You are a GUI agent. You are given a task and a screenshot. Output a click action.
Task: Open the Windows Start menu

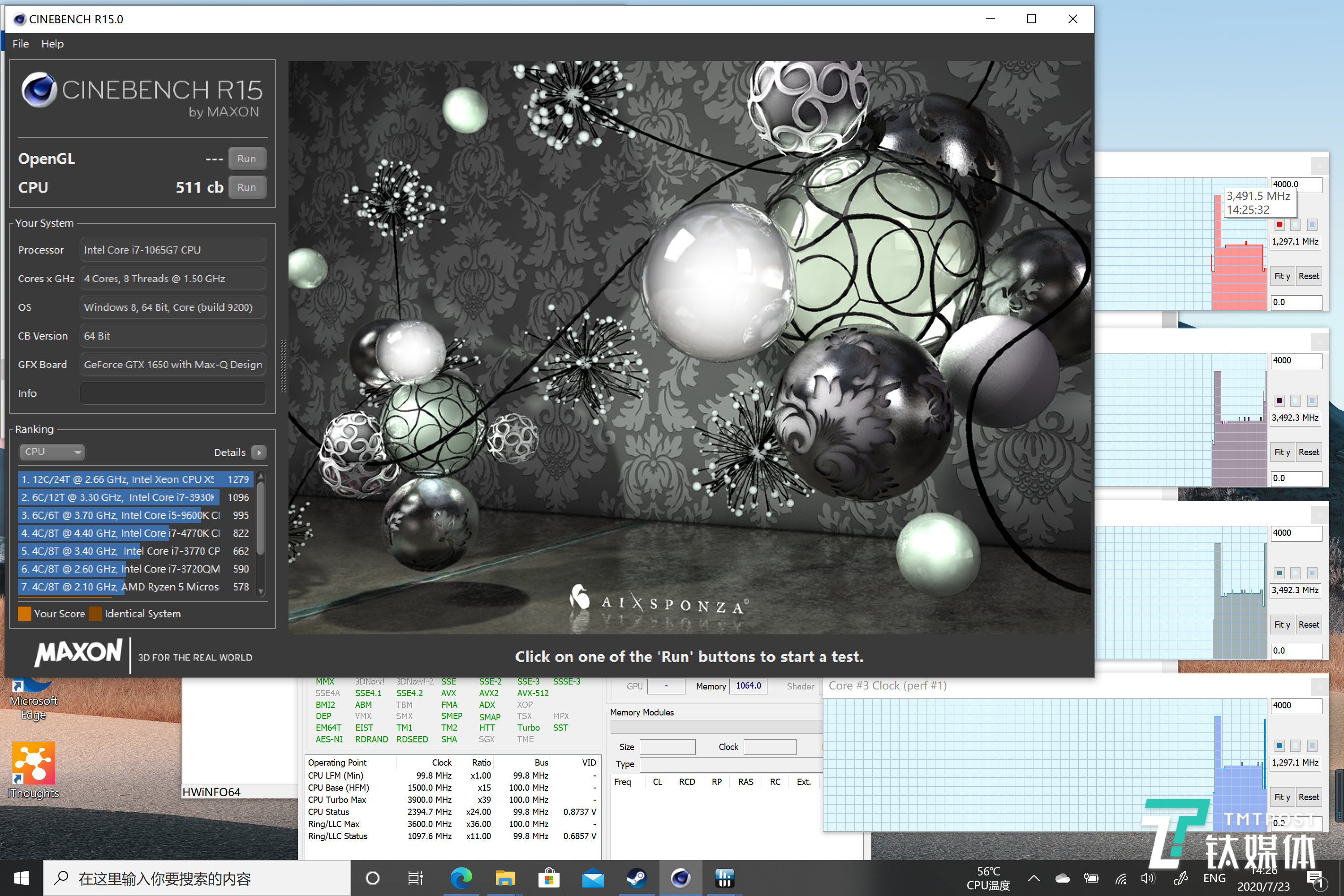[22, 878]
